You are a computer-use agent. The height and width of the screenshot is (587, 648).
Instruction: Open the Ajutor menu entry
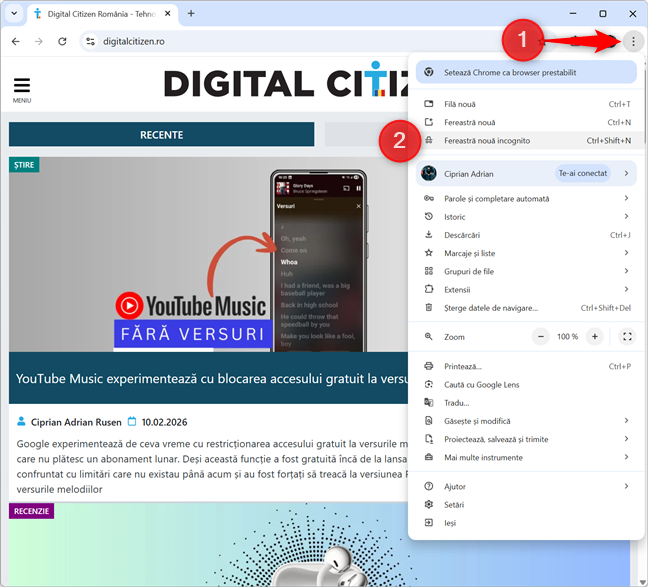pos(526,486)
